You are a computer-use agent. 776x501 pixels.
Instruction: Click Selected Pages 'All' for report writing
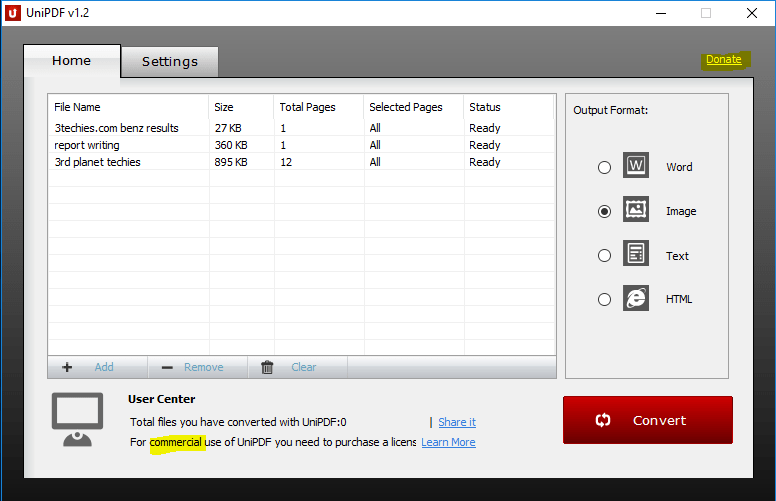[375, 145]
